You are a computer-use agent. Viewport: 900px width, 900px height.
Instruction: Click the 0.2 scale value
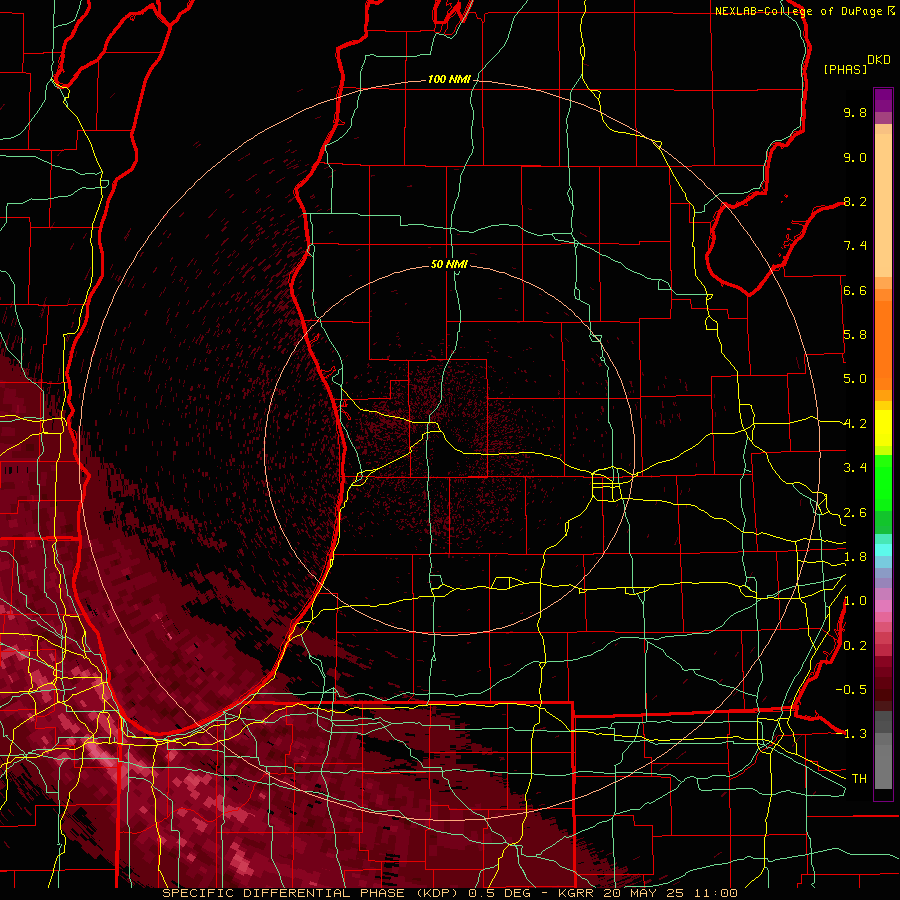pyautogui.click(x=855, y=646)
